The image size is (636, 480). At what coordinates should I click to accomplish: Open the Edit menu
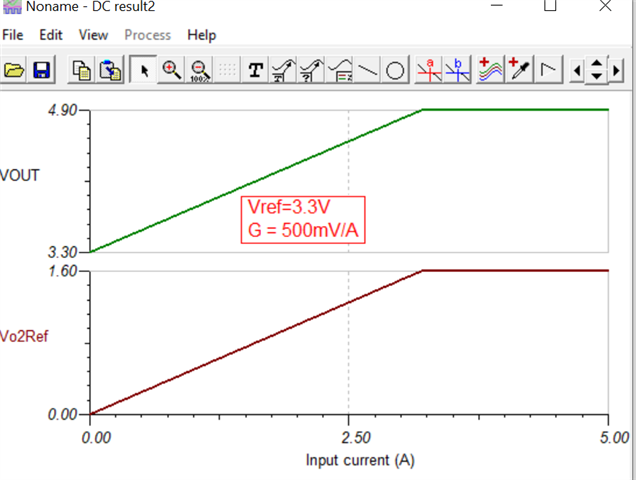[51, 35]
